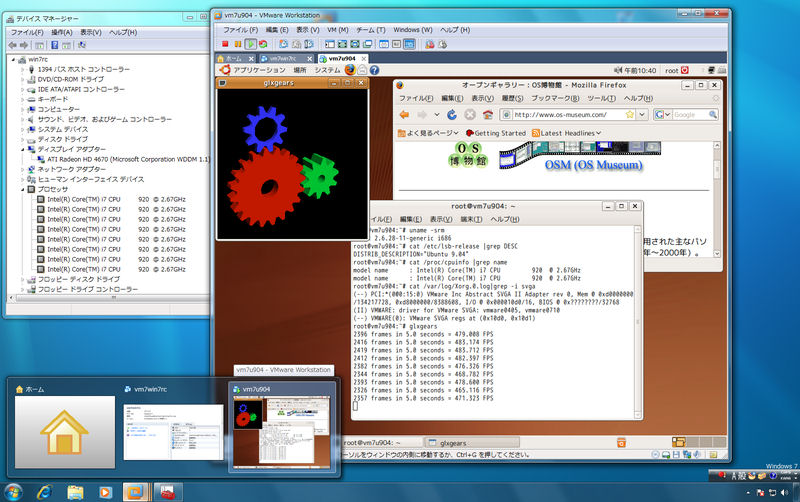Open the Firefox search engine selector dropdown
The image size is (800, 502).
coord(662,115)
